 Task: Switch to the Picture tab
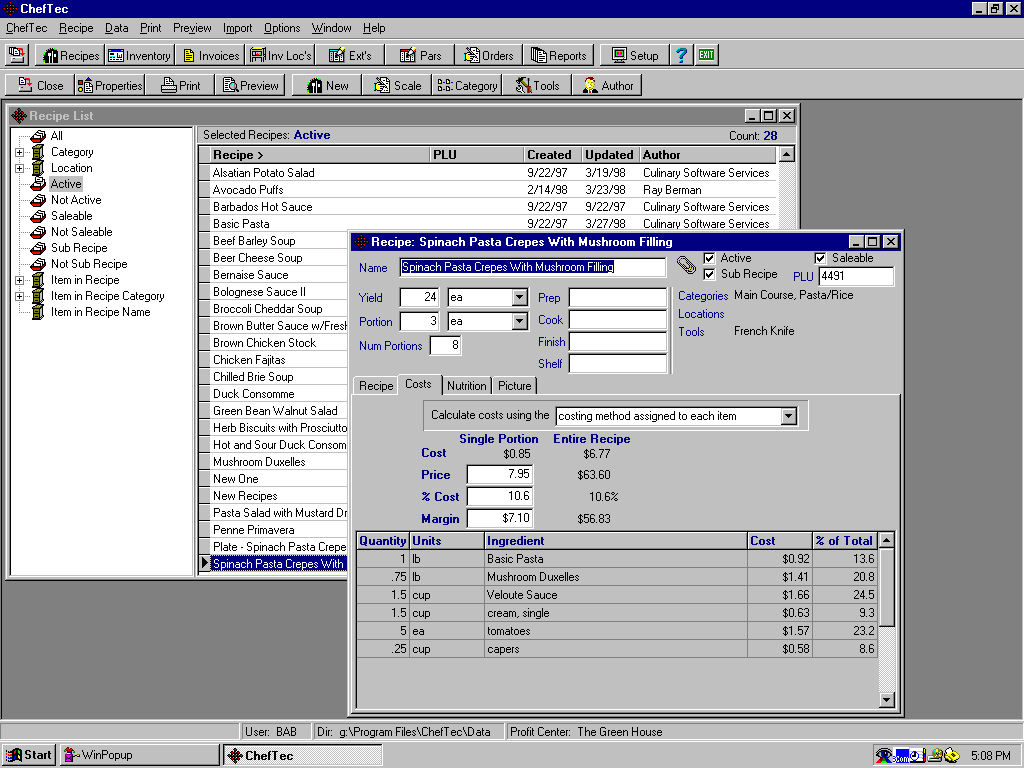pos(515,386)
